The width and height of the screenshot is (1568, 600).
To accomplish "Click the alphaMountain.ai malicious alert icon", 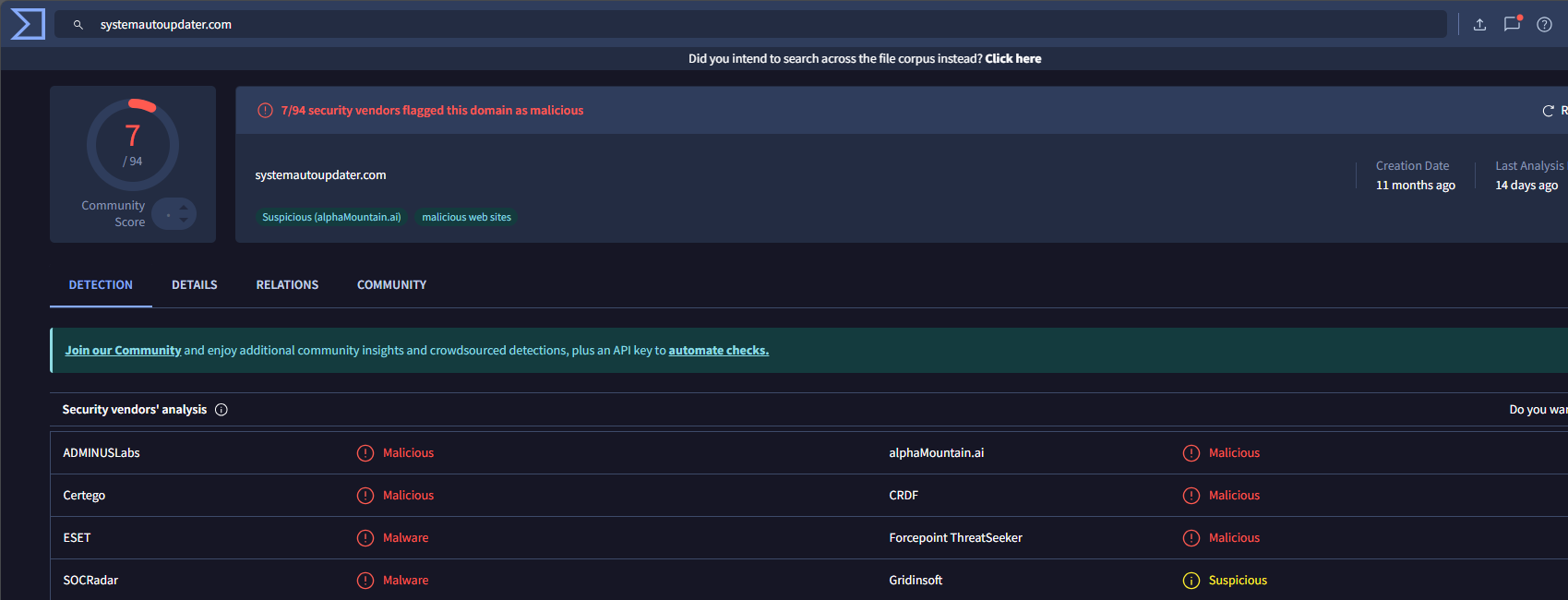I will [x=1191, y=453].
